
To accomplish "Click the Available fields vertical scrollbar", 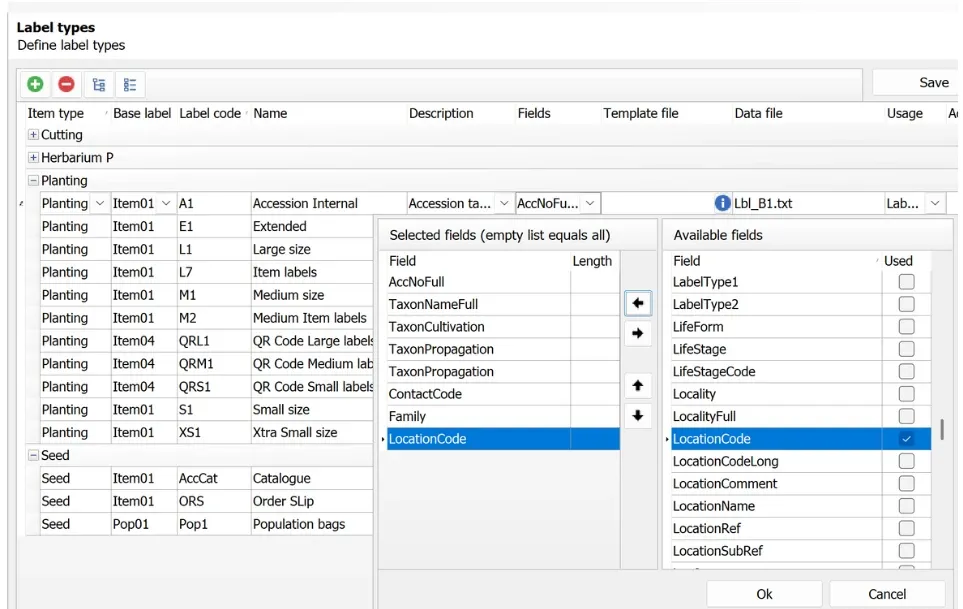I will 942,430.
